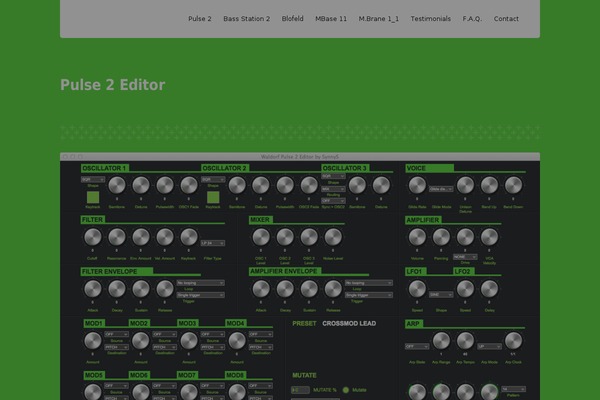Open the Filter Type dropdown

(213, 243)
